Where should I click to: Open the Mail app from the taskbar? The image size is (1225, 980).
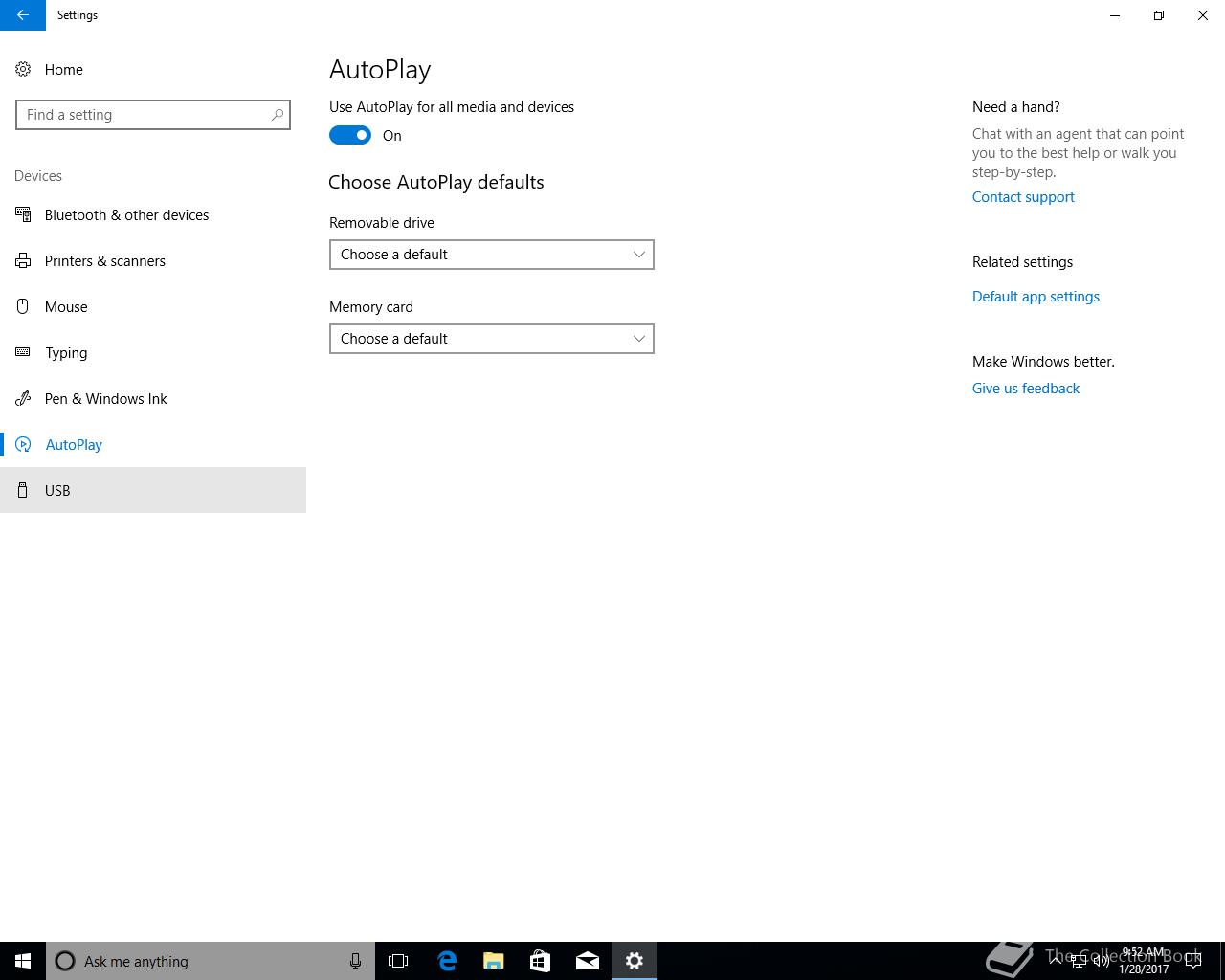587,961
